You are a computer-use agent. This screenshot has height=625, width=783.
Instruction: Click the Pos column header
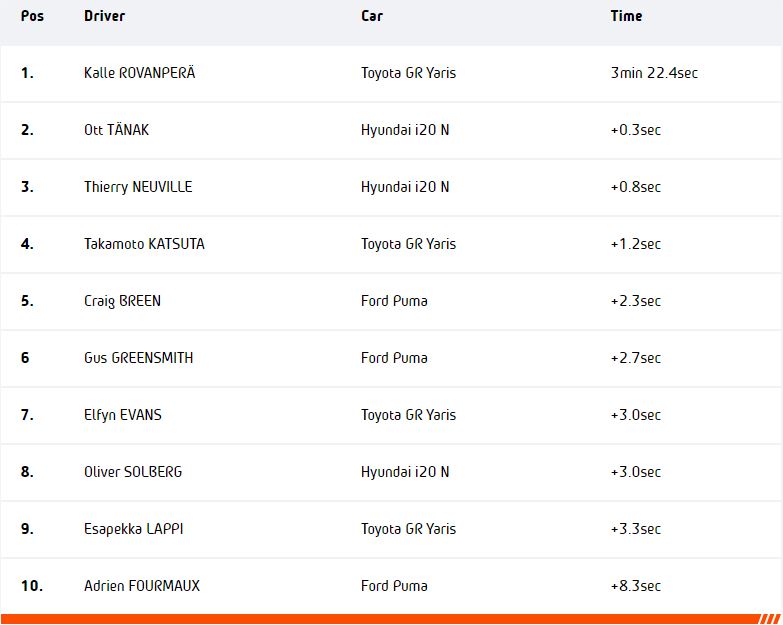[x=32, y=16]
